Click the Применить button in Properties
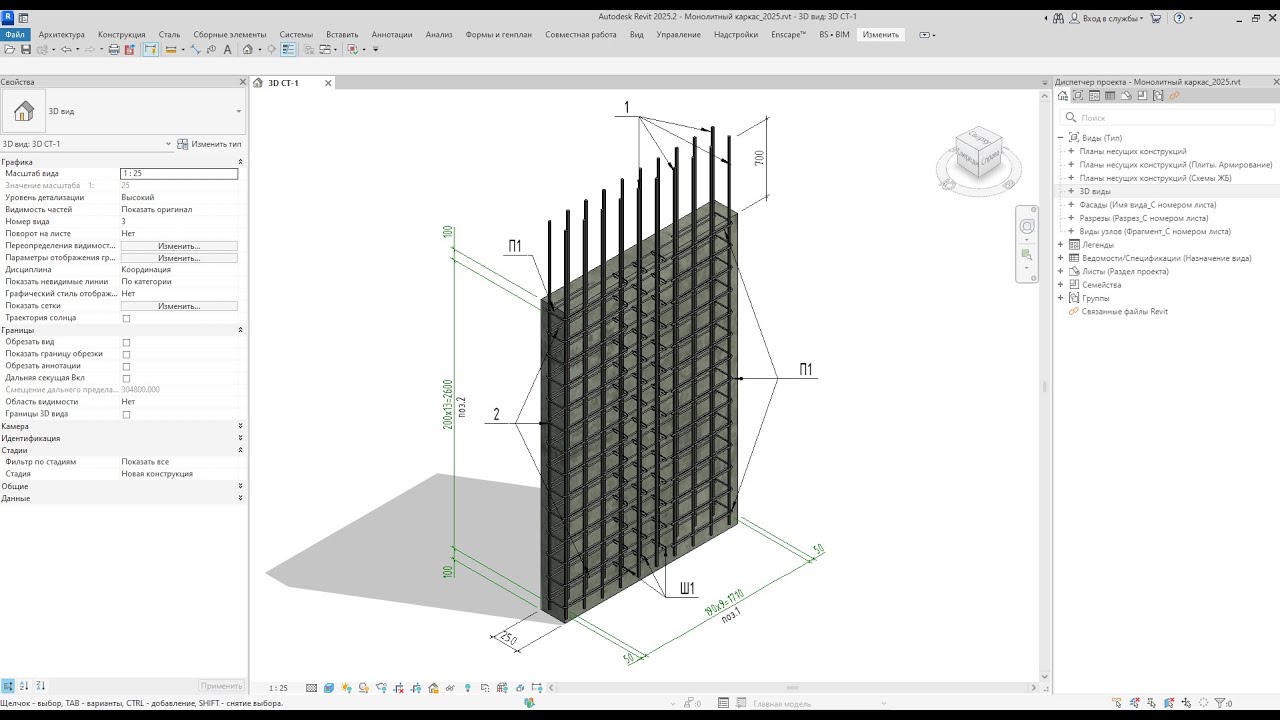Image resolution: width=1280 pixels, height=720 pixels. 221,686
